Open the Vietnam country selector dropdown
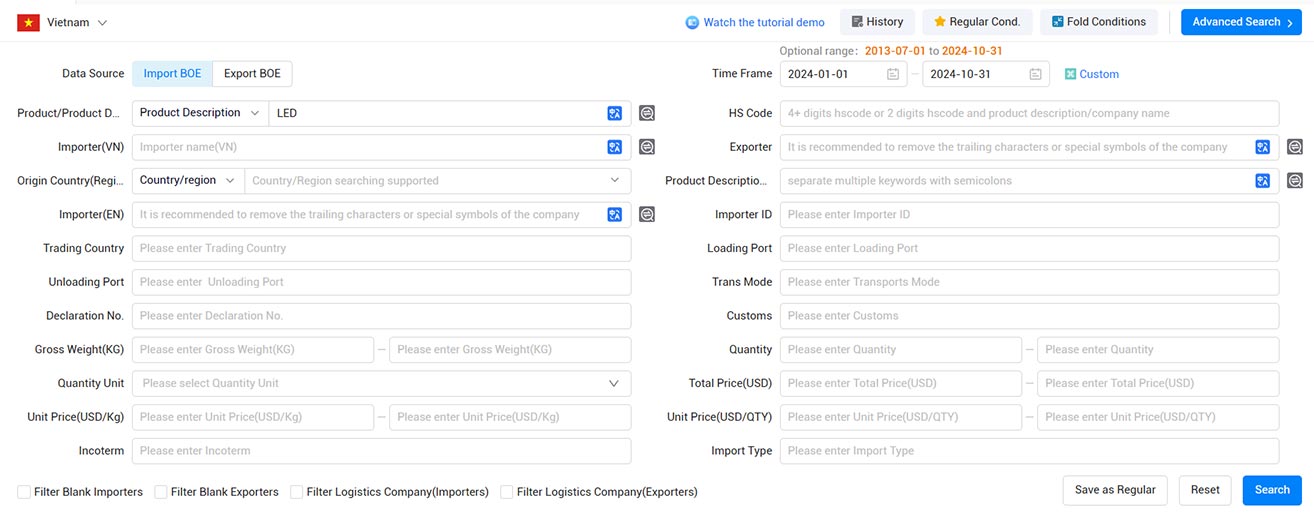Image resolution: width=1314 pixels, height=513 pixels. (62, 22)
